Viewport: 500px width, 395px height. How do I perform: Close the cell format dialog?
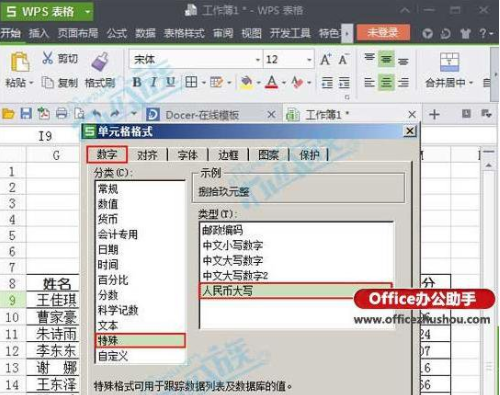pyautogui.click(x=410, y=131)
